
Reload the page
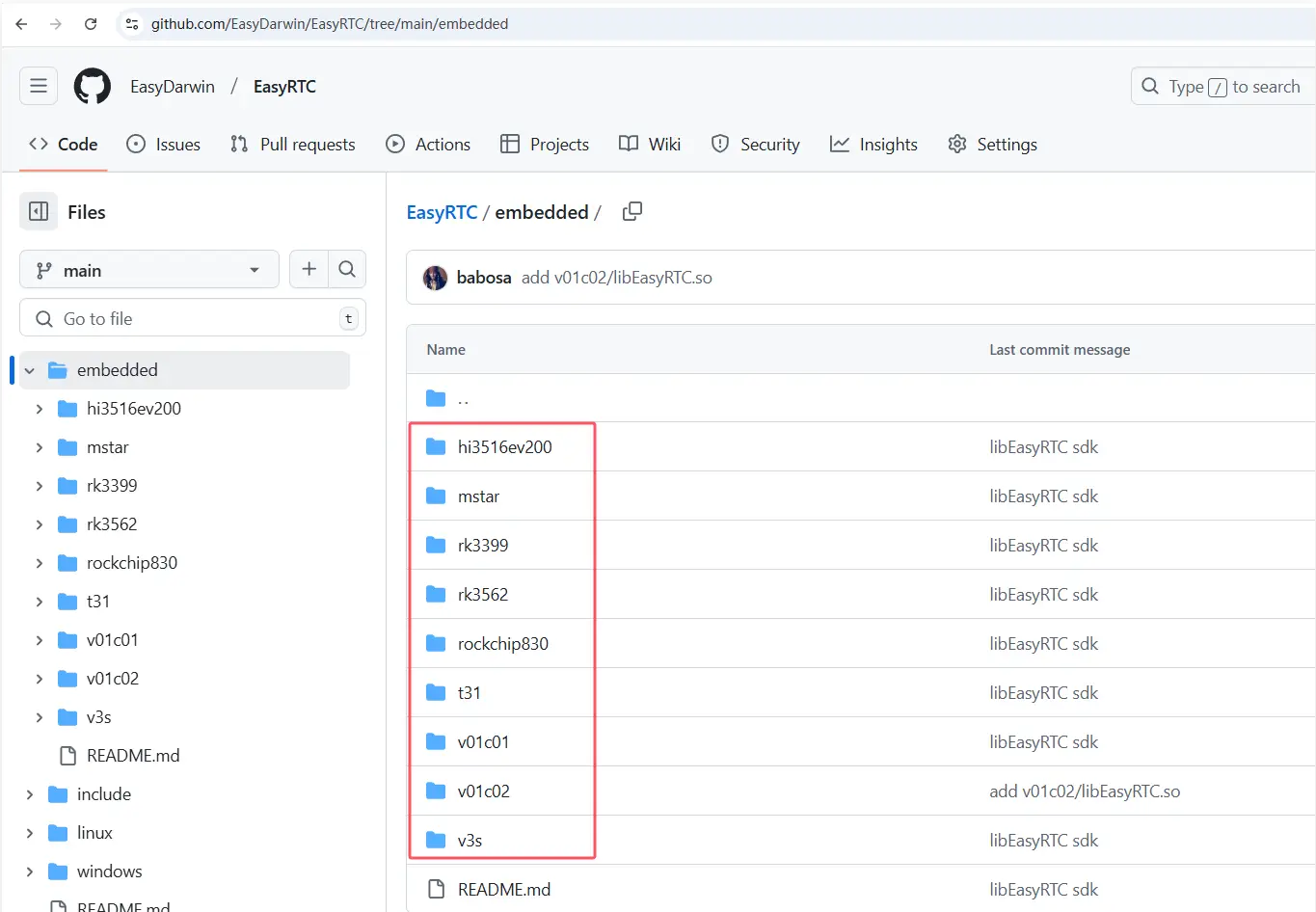91,24
